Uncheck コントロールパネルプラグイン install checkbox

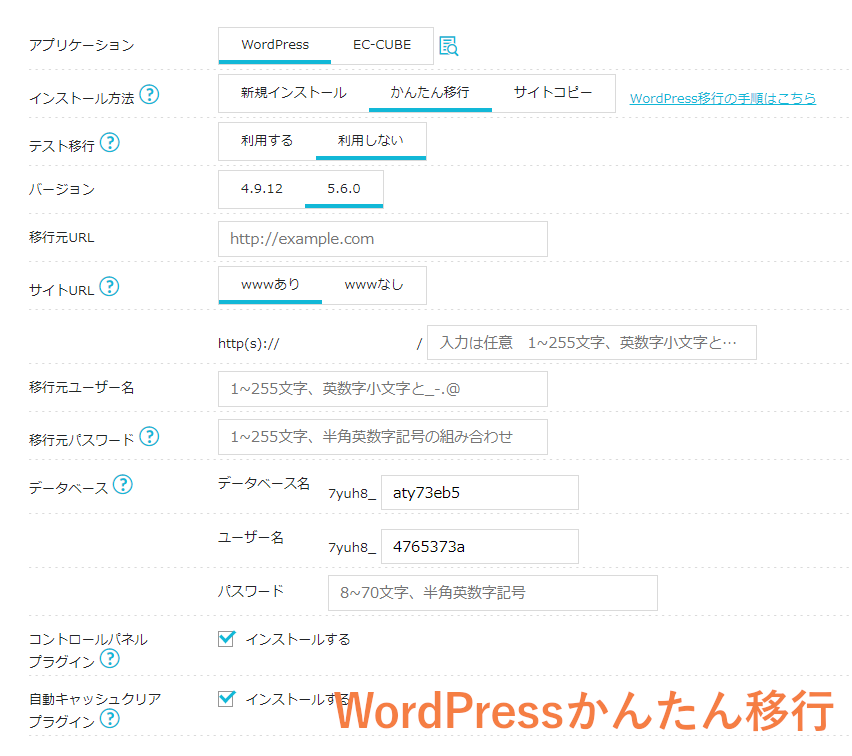click(226, 639)
